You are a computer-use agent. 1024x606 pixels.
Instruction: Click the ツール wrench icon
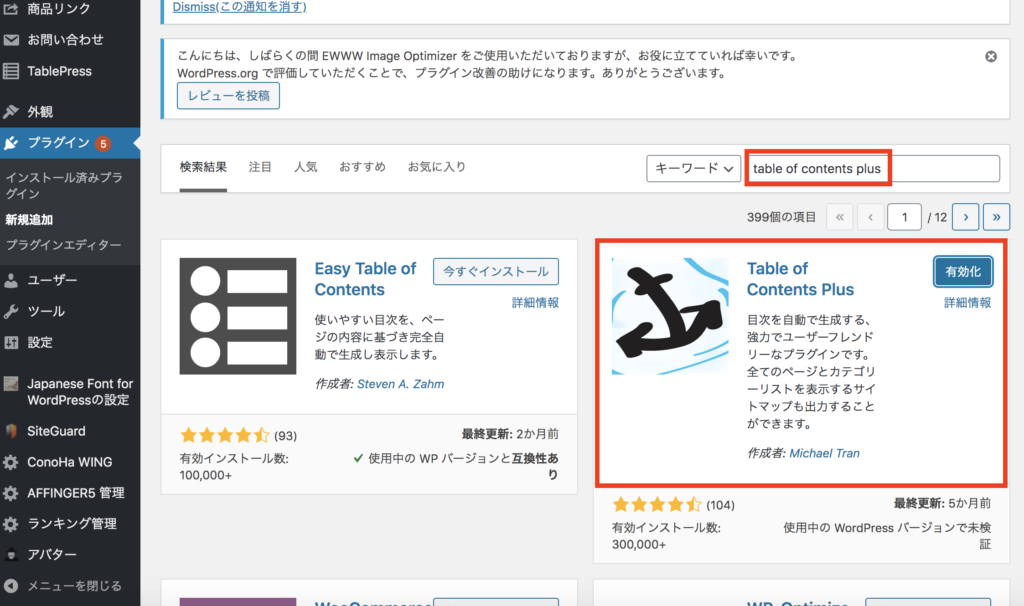[11, 311]
